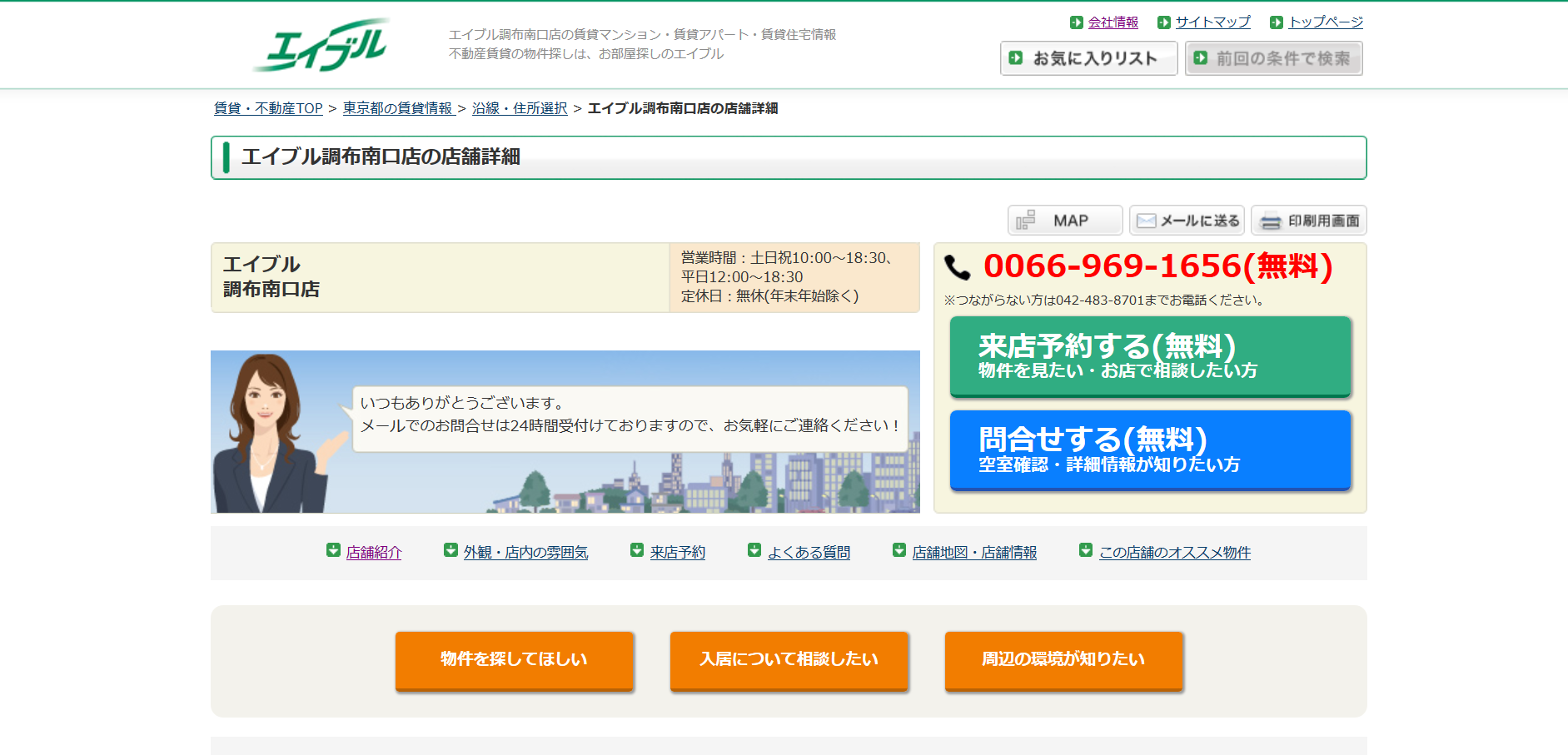This screenshot has width=1568, height=755.
Task: Click green arrow icon beside 会社情報
Action: [1077, 22]
